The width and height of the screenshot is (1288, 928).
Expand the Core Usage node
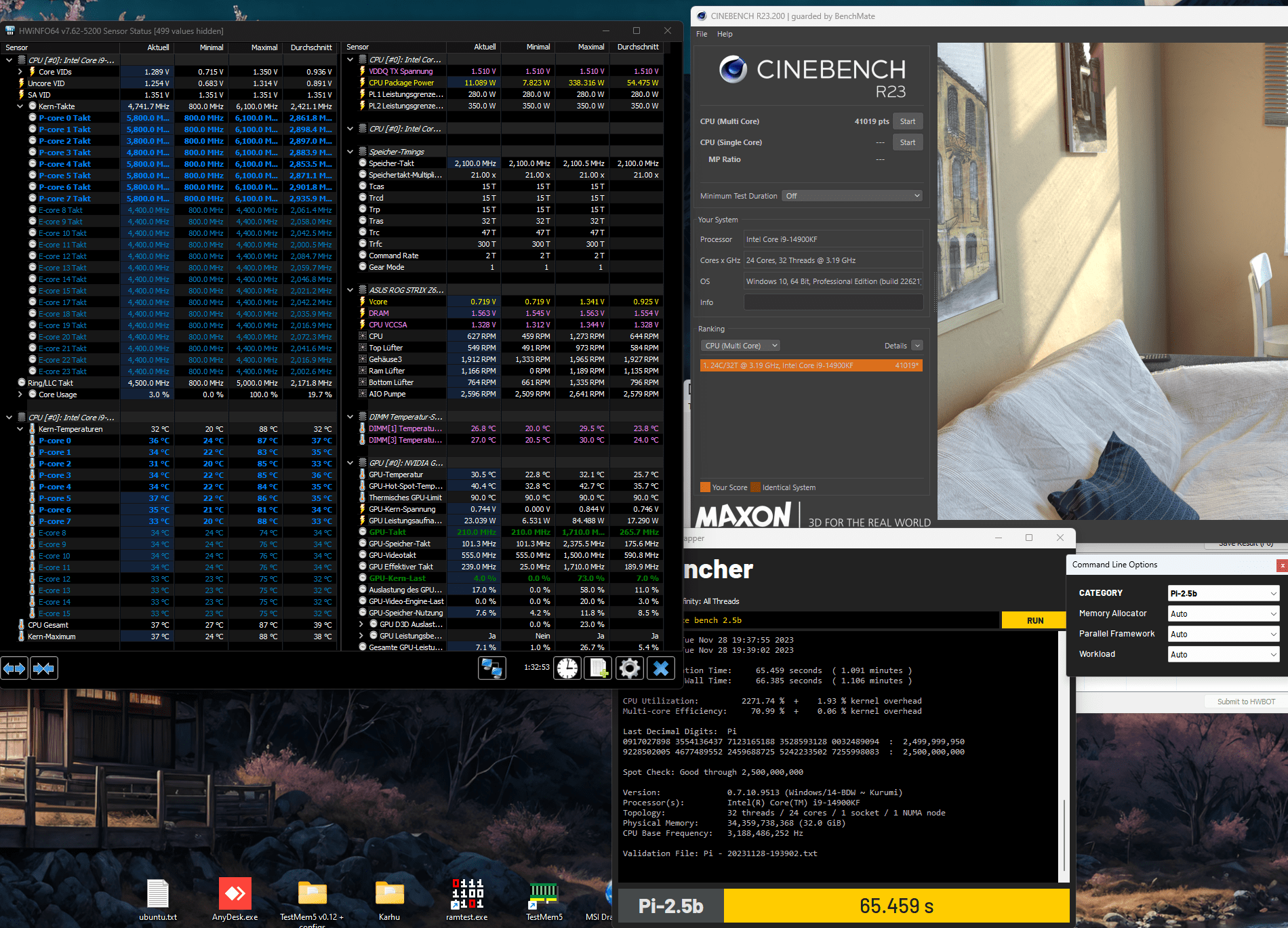[20, 395]
